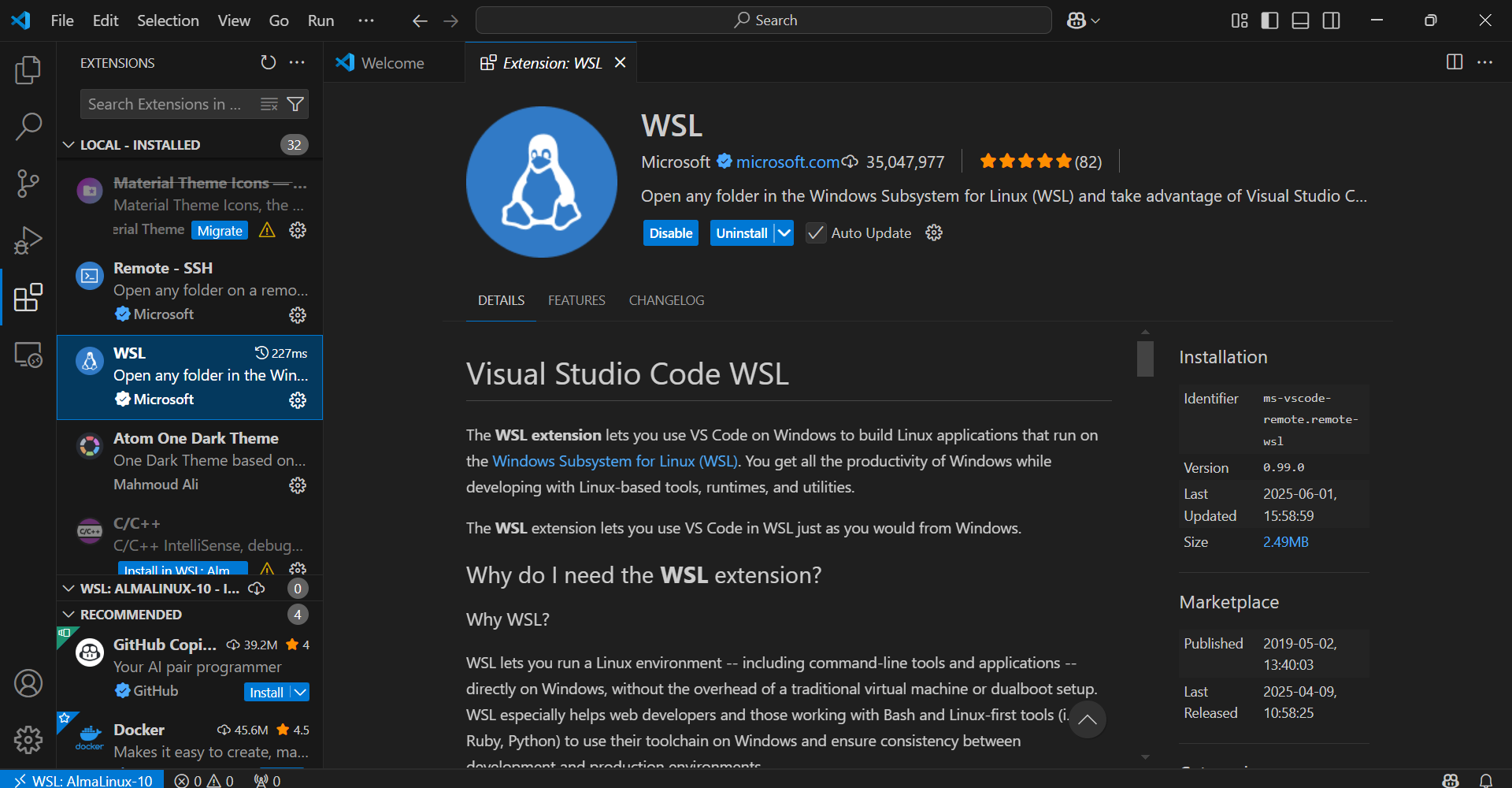This screenshot has height=788, width=1512.
Task: Open Run and Debug view
Action: pos(28,240)
